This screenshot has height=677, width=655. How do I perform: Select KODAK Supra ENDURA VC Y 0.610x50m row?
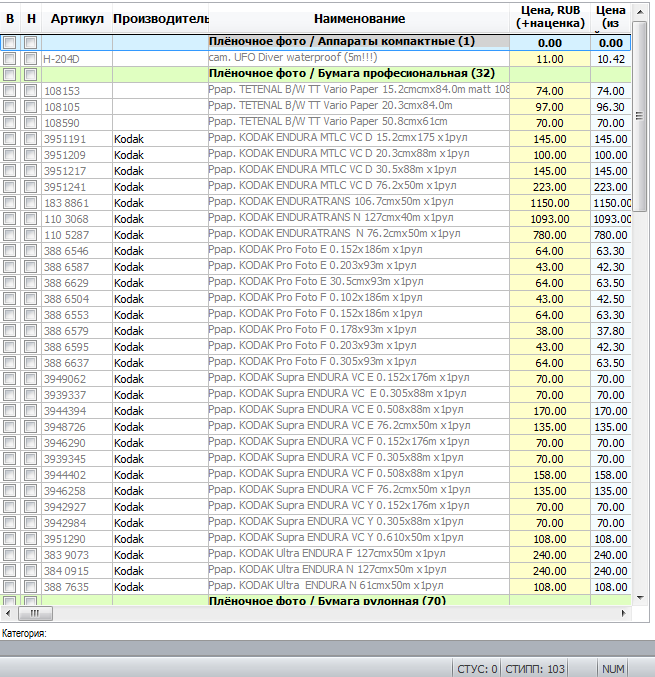click(x=315, y=538)
